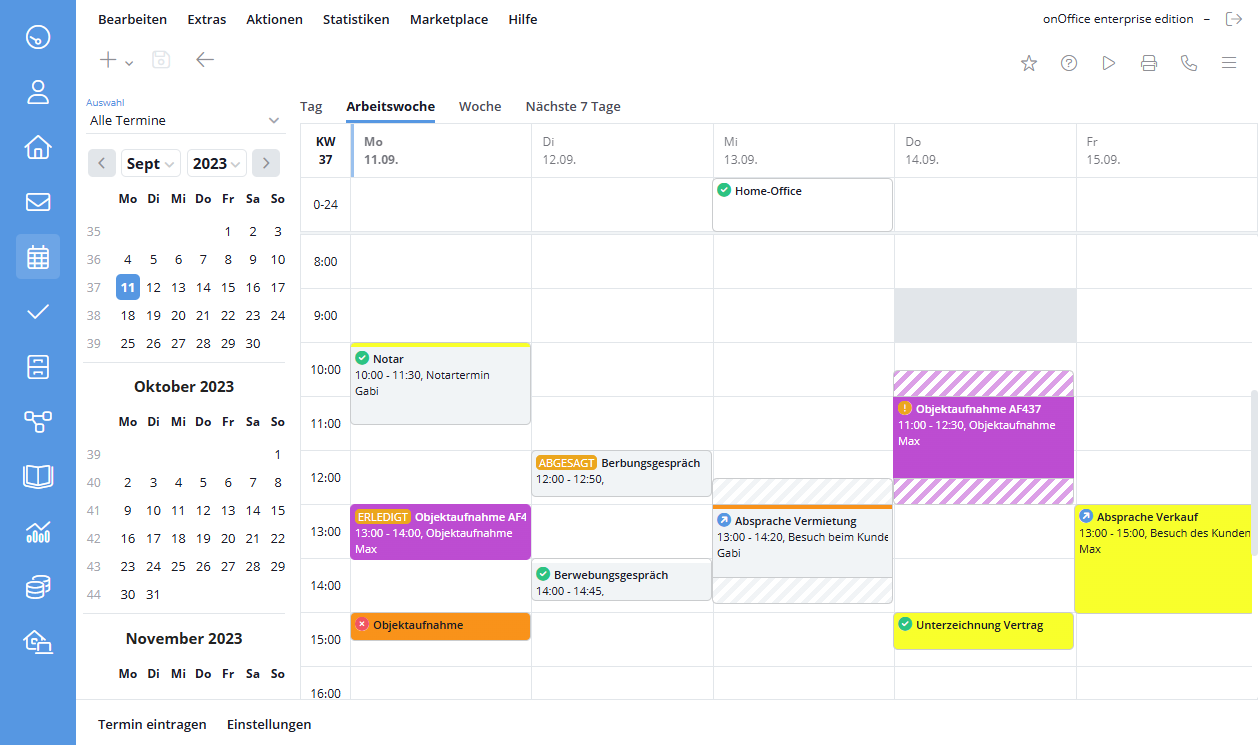Open the 2023 year dropdown
Screen dimensions: 1258x745
point(217,164)
